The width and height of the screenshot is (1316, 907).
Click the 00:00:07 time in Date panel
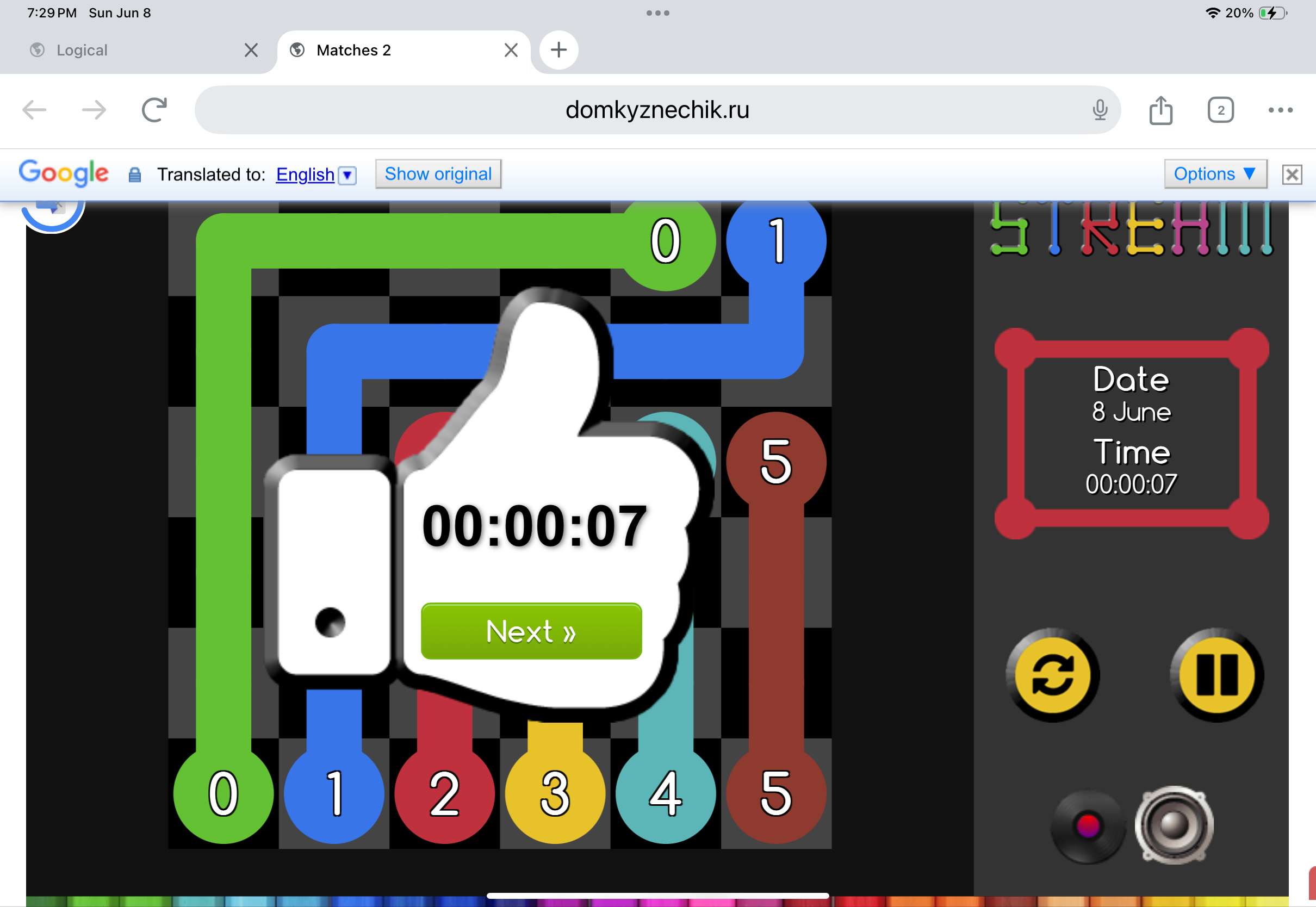coord(1131,484)
